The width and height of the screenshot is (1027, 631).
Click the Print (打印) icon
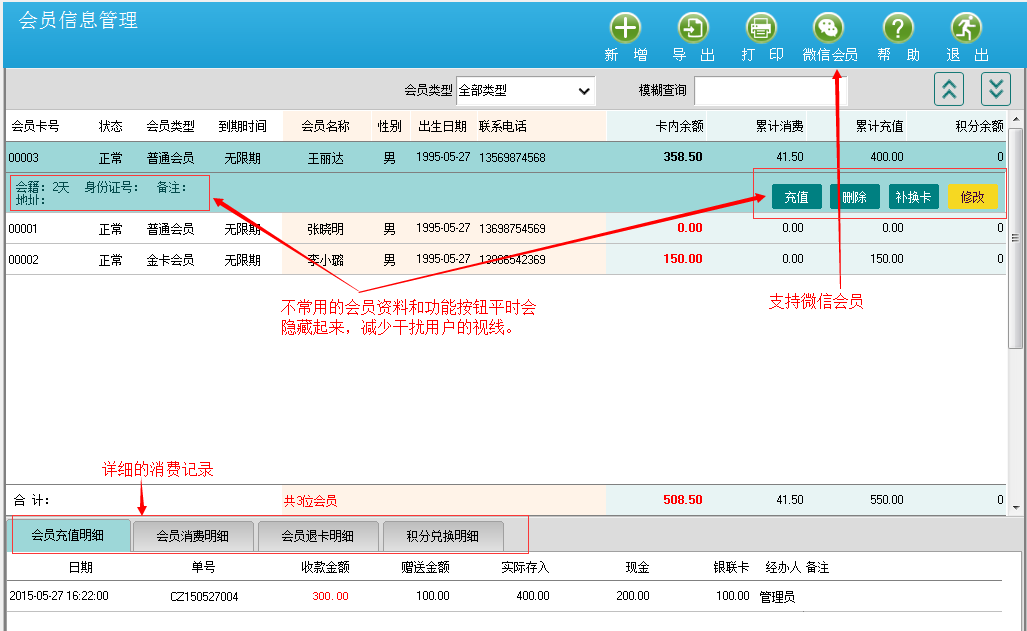[x=761, y=28]
